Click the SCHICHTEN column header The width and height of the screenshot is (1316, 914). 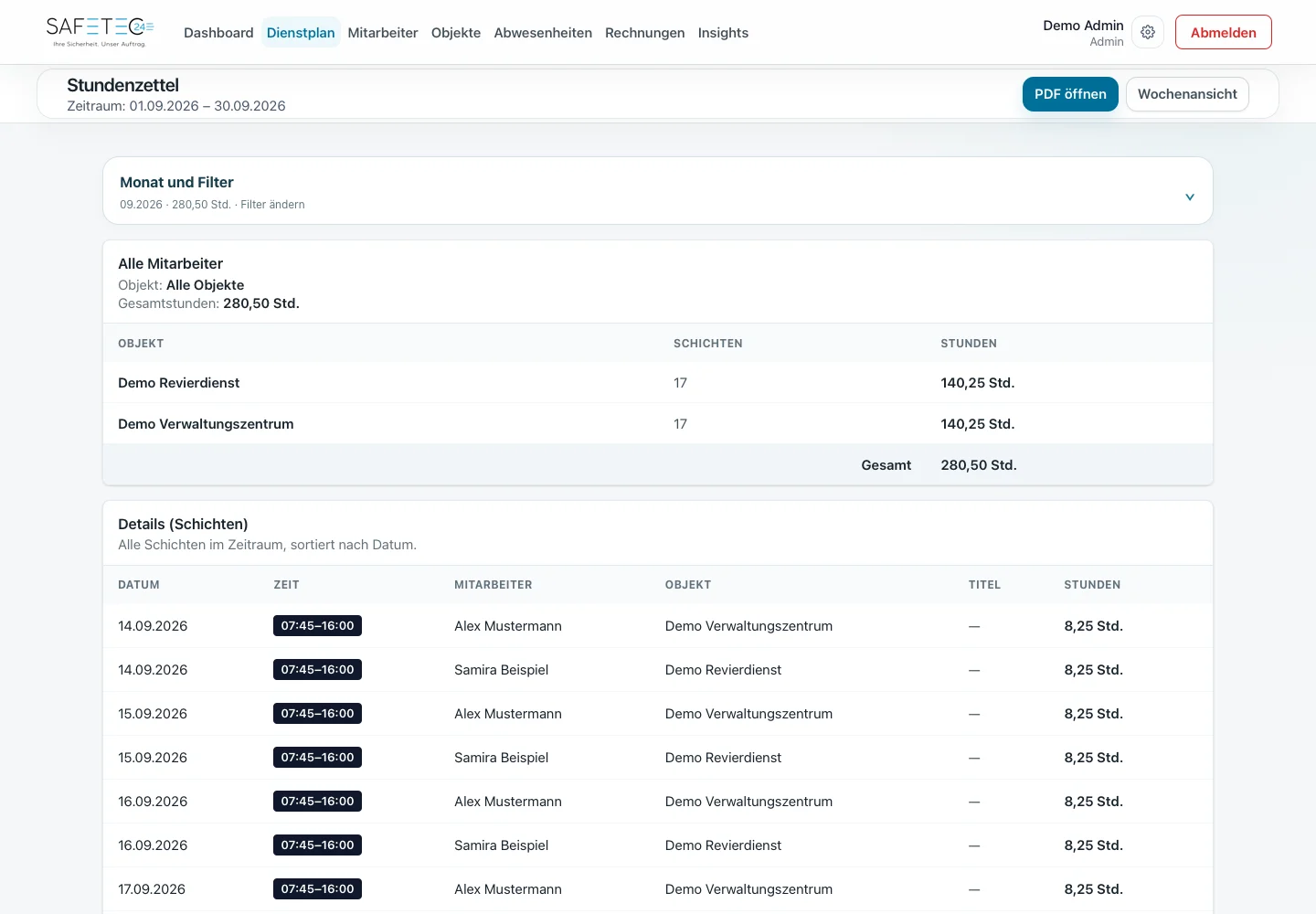pos(708,344)
